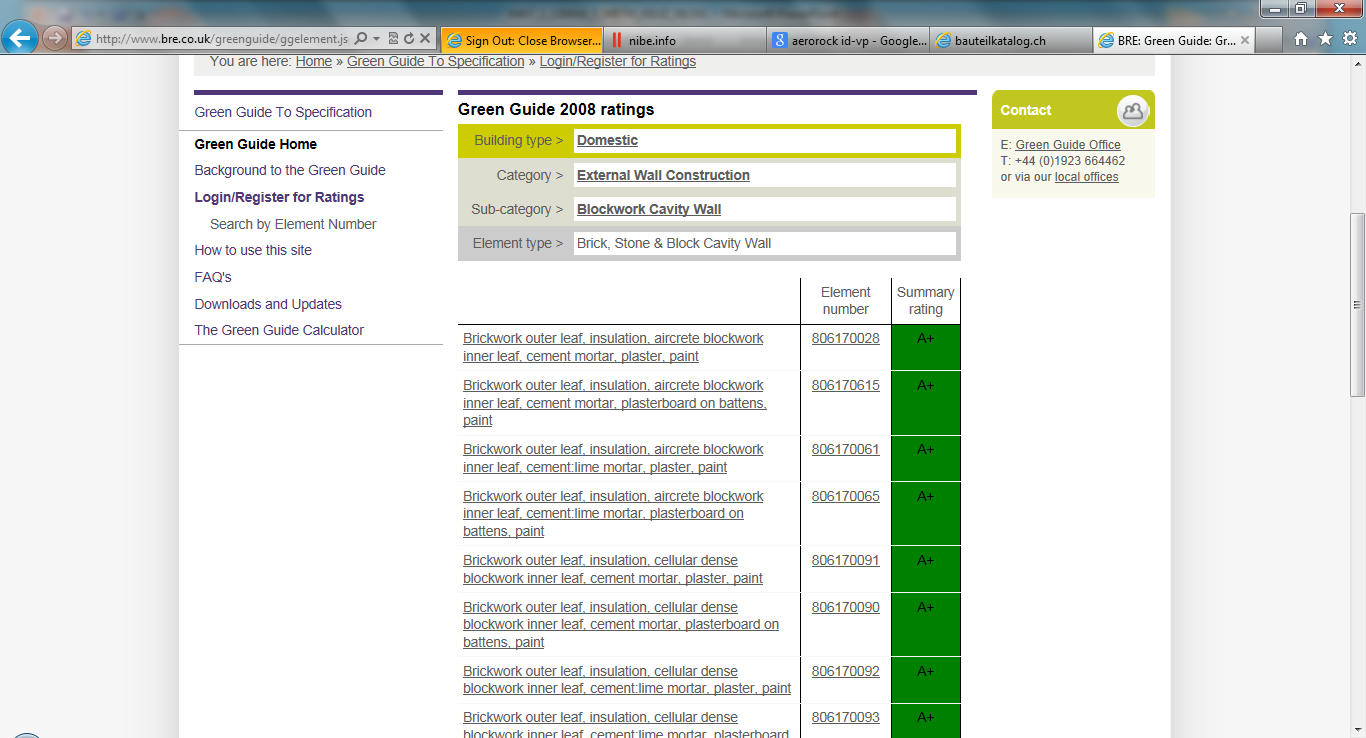Screen dimensions: 1366x738
Task: Open aircrete, cement mortar, plasterboard on battens link
Action: 615,403
